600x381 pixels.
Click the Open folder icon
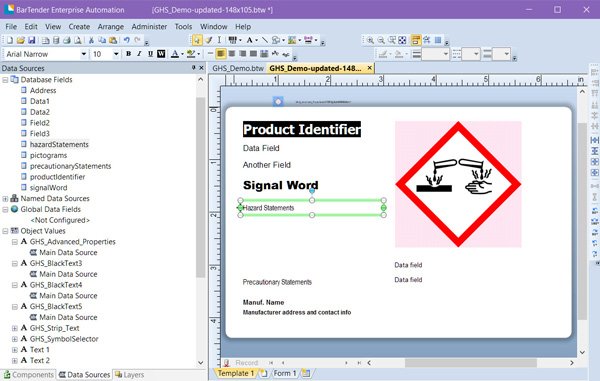coord(21,40)
